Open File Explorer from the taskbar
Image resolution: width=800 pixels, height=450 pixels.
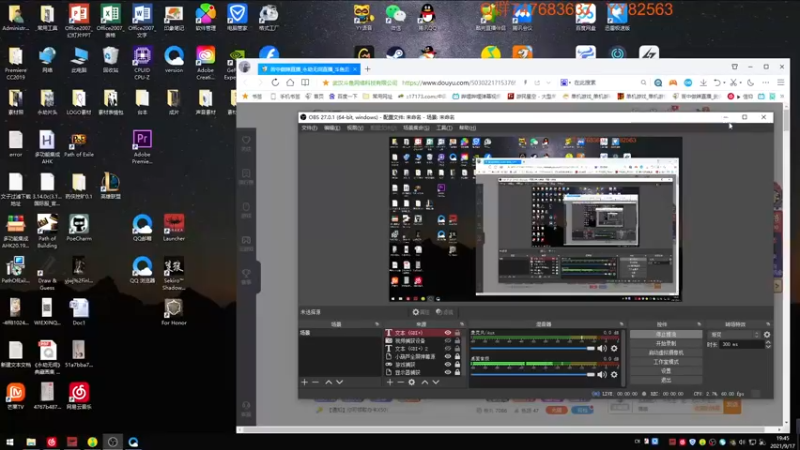click(x=31, y=442)
